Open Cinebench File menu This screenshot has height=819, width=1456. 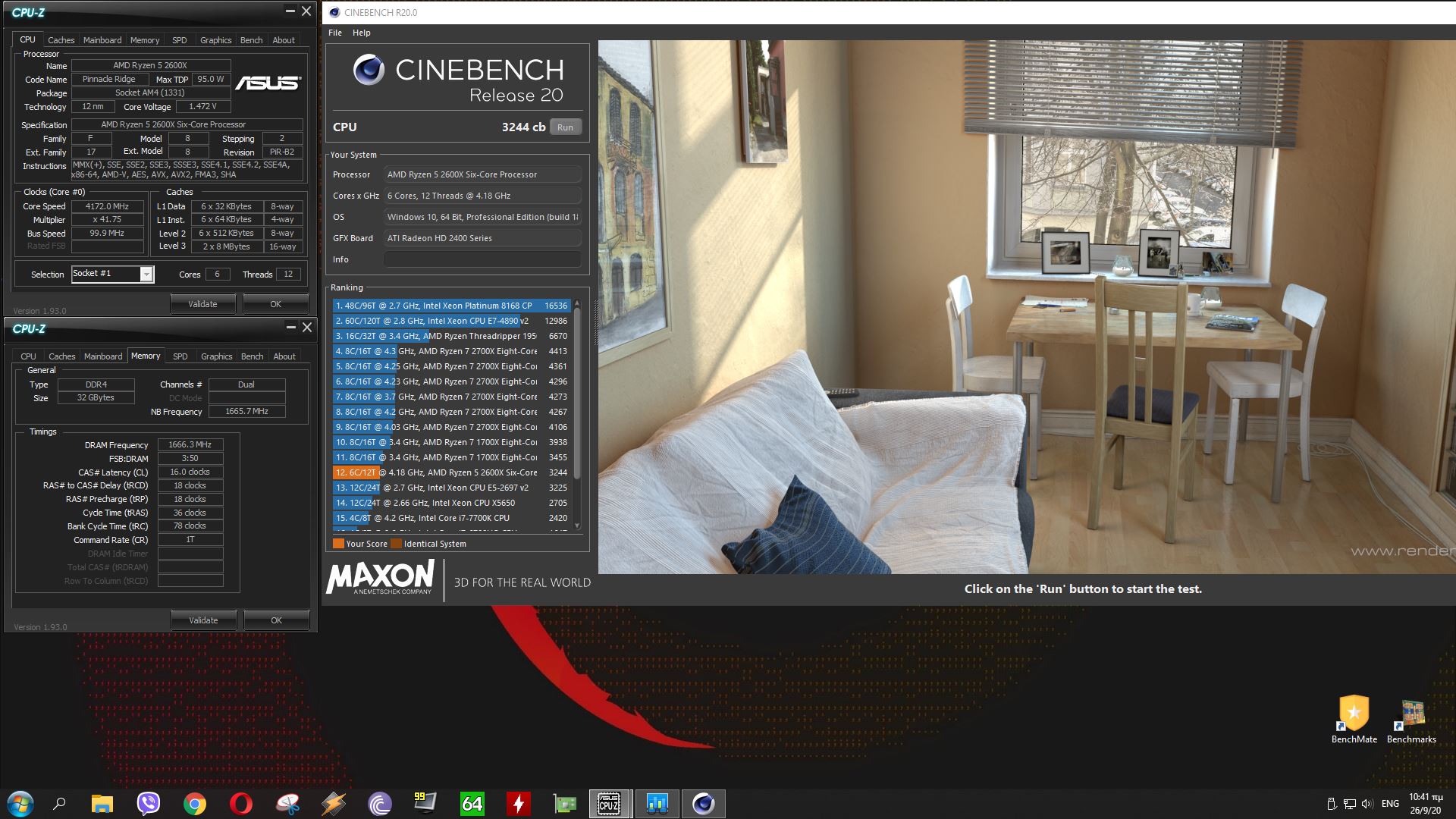point(335,33)
